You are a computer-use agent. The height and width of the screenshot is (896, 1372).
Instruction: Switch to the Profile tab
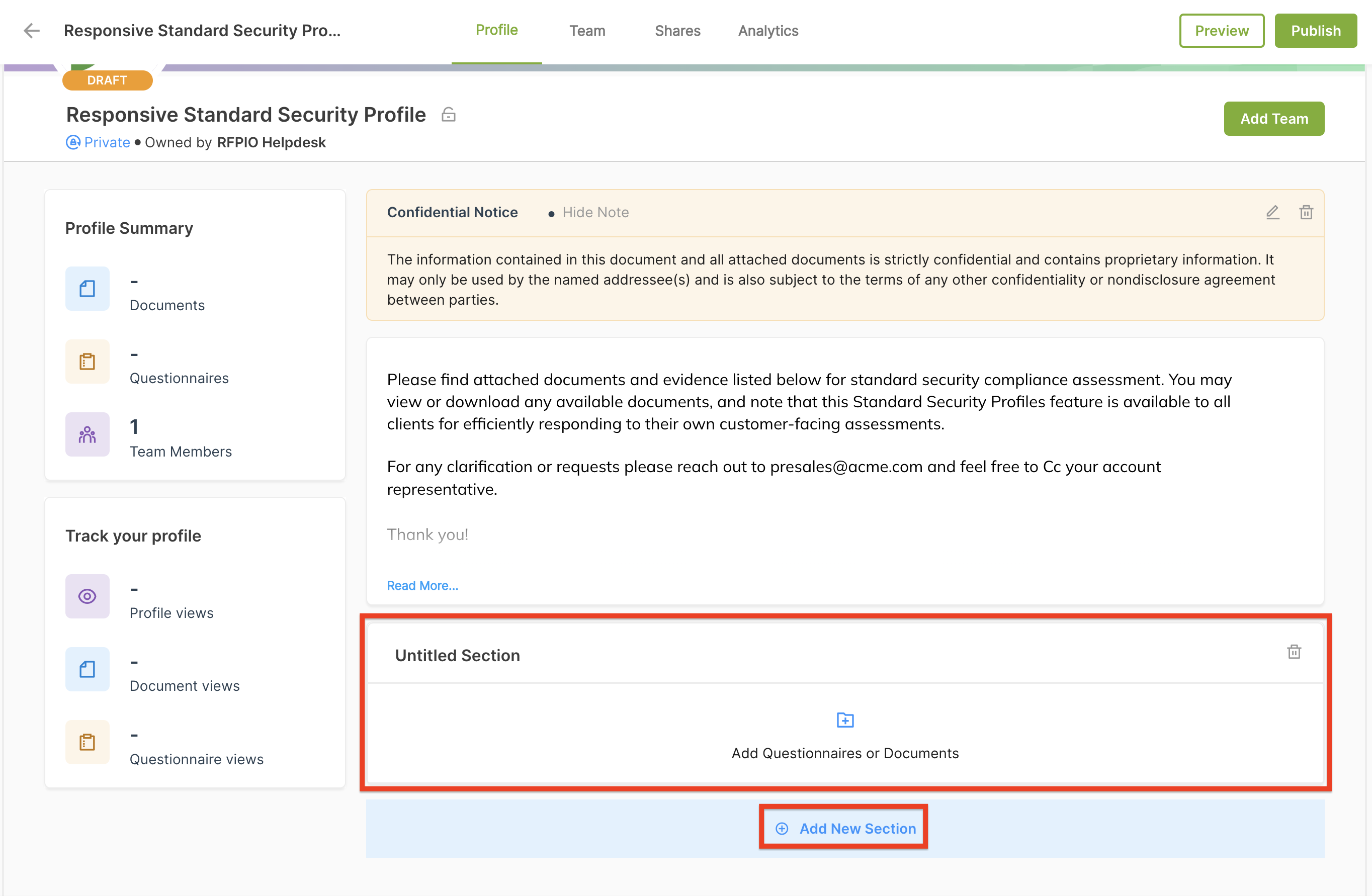point(496,31)
